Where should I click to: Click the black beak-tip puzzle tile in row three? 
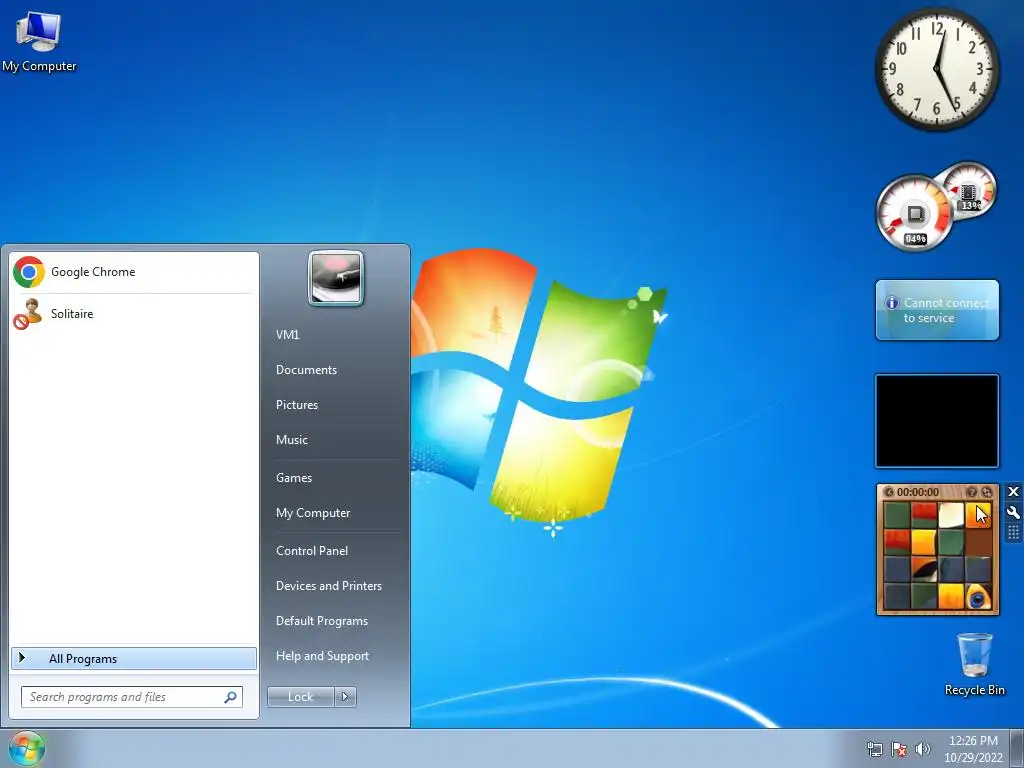pyautogui.click(x=924, y=569)
